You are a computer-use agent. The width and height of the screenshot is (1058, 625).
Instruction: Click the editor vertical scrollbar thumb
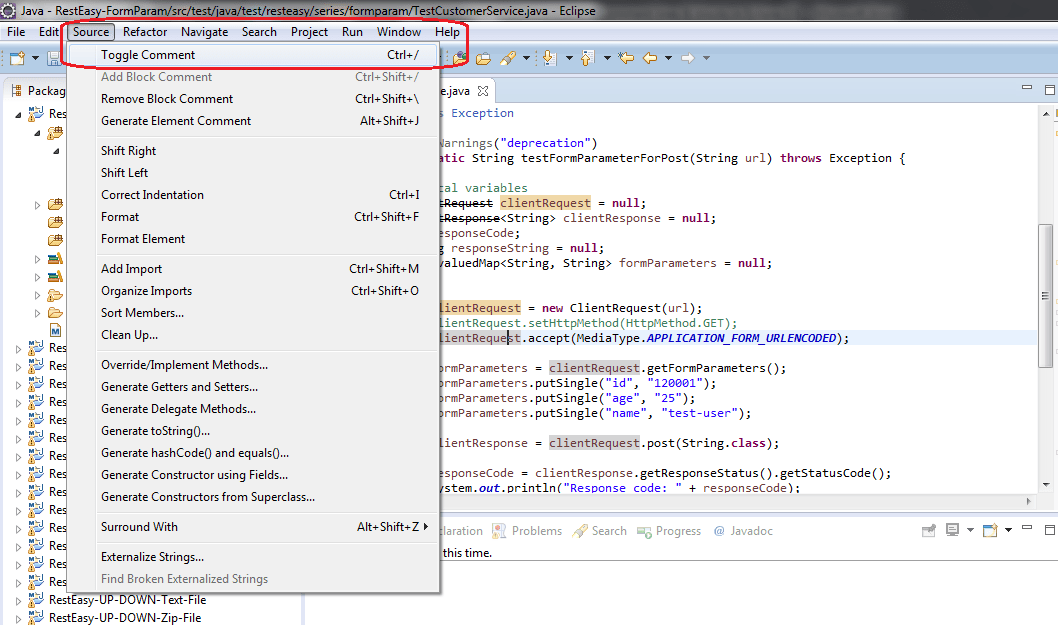click(1045, 296)
